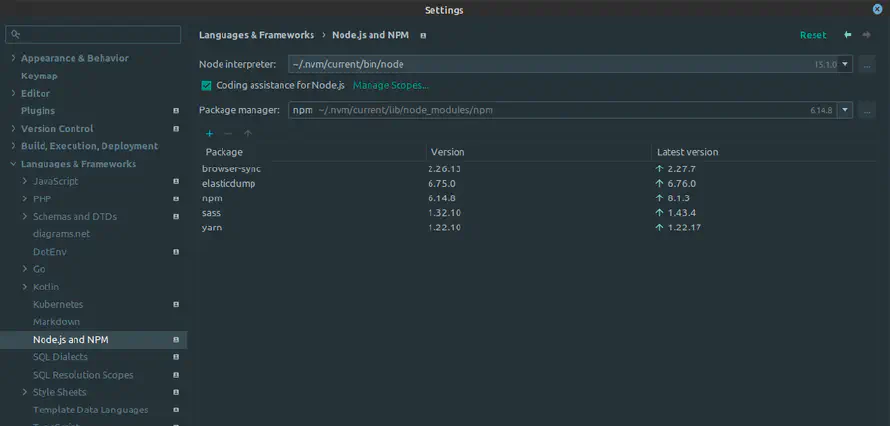890x426 pixels.
Task: Select the sass package row
Action: point(539,213)
